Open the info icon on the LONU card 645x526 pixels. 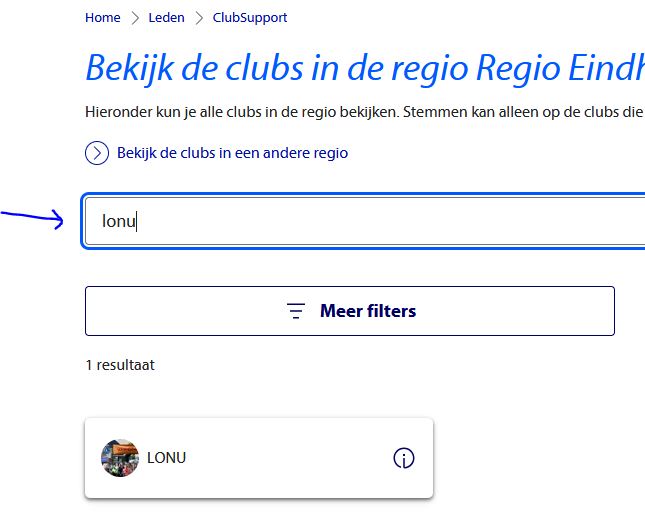pos(404,458)
